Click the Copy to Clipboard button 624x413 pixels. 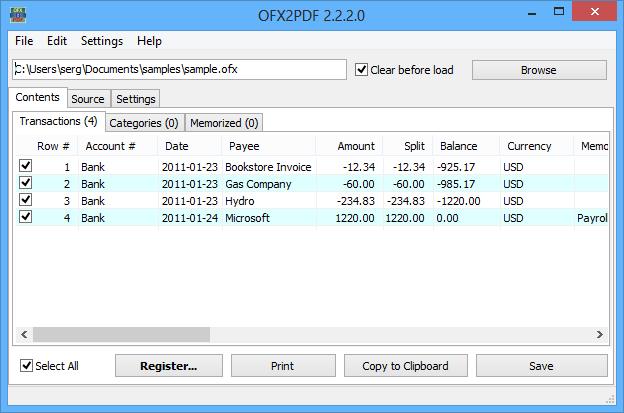[x=406, y=366]
